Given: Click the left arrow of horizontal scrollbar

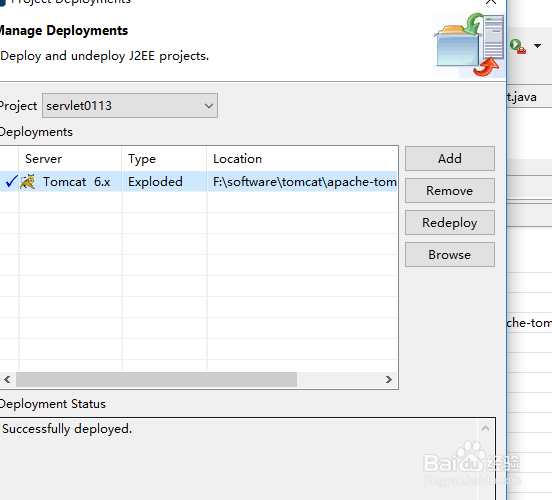Looking at the screenshot, I should pyautogui.click(x=7, y=380).
